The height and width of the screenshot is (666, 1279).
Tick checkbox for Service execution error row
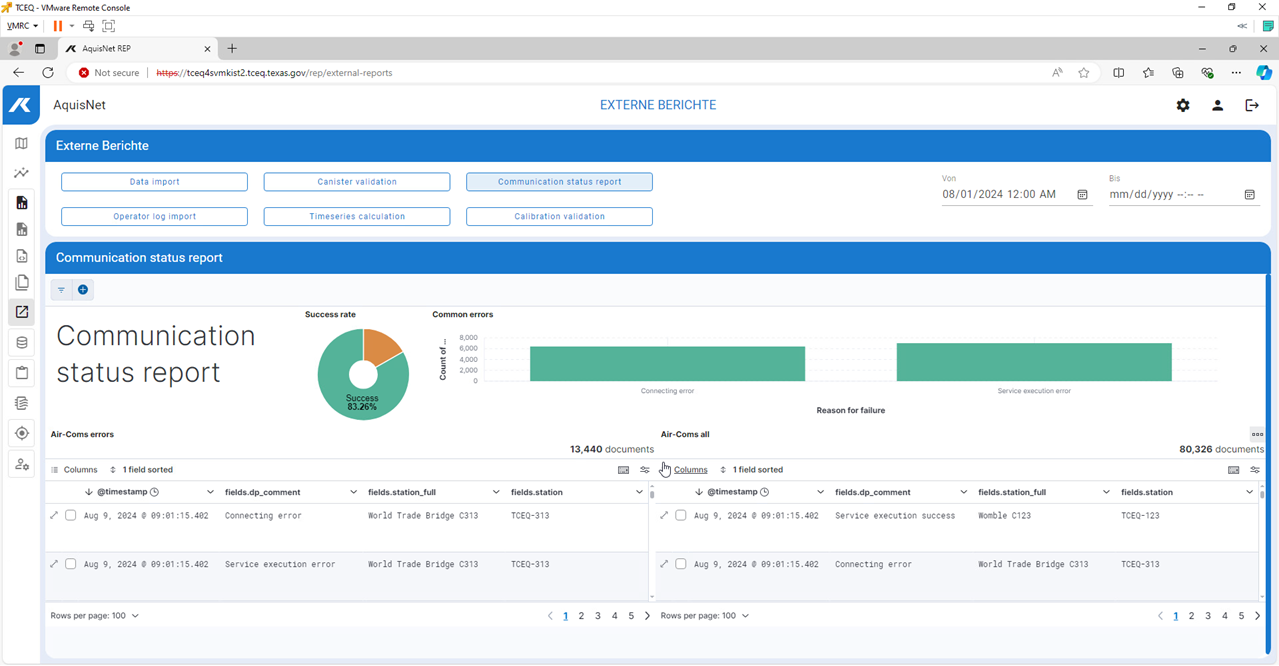(x=71, y=564)
